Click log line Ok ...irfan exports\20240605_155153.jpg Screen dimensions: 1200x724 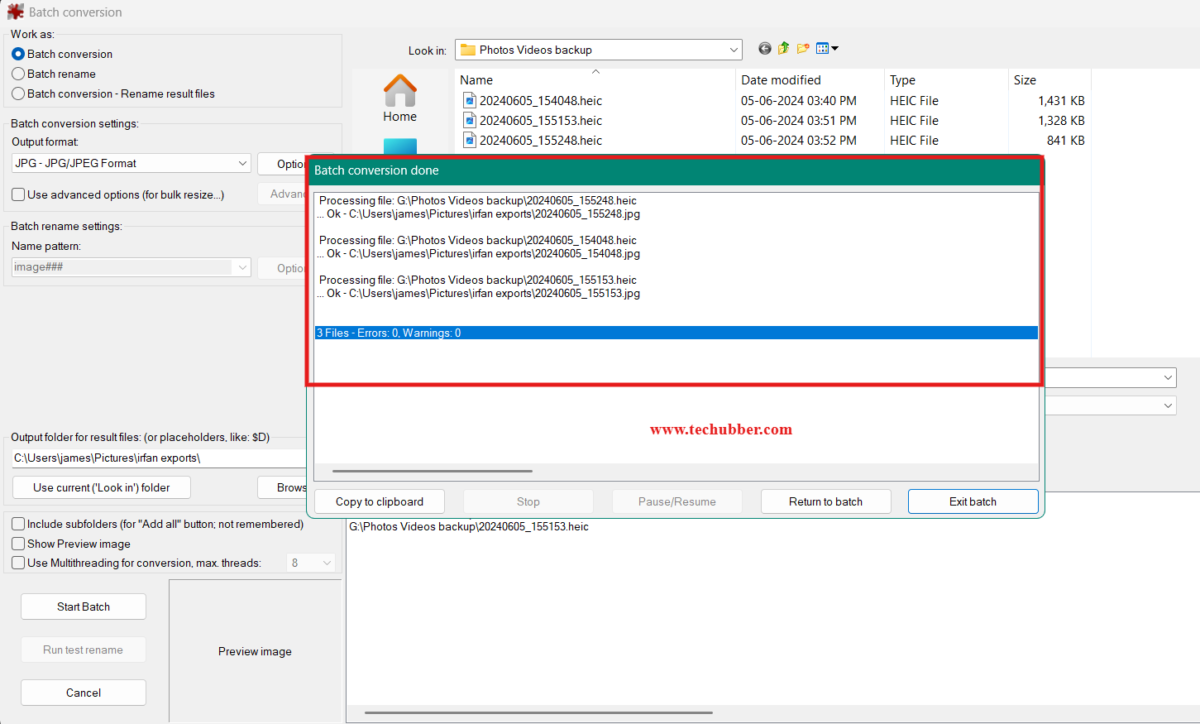coord(478,293)
